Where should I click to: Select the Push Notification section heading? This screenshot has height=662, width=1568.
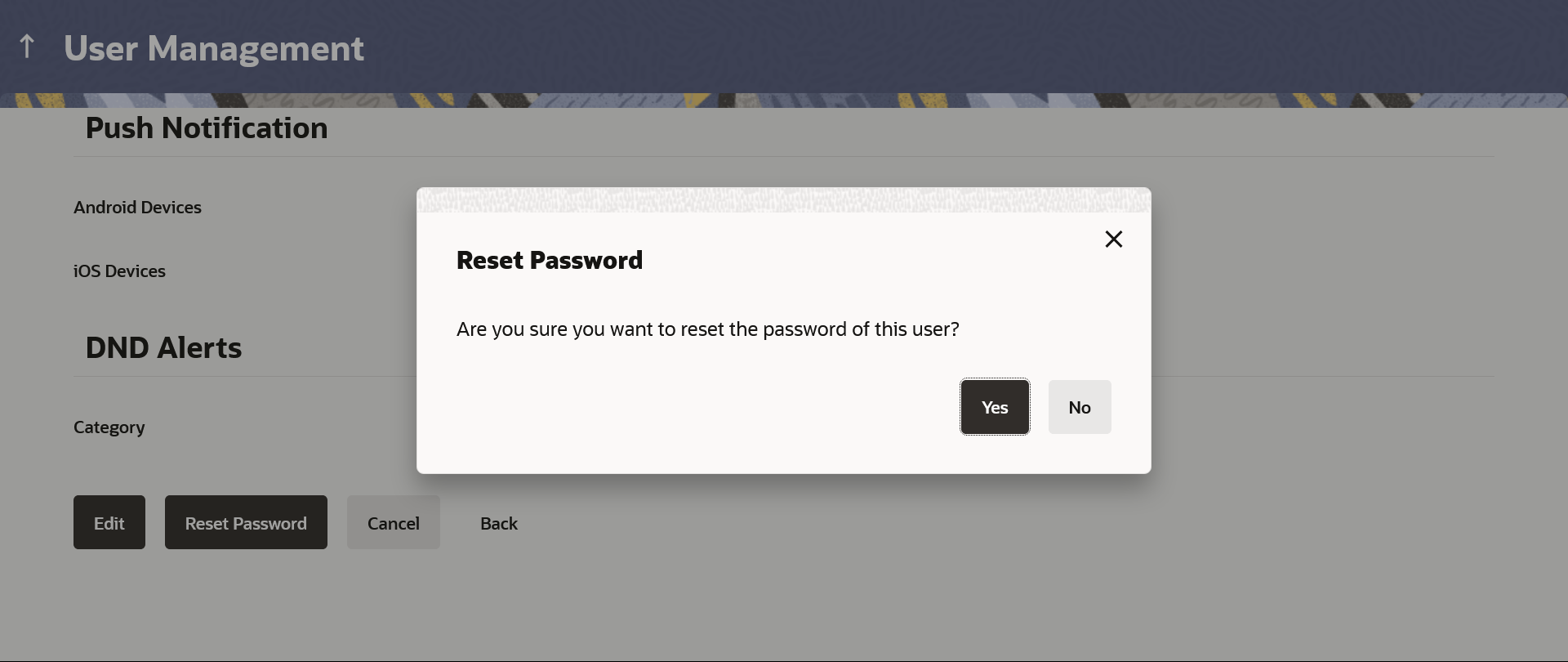pos(207,128)
